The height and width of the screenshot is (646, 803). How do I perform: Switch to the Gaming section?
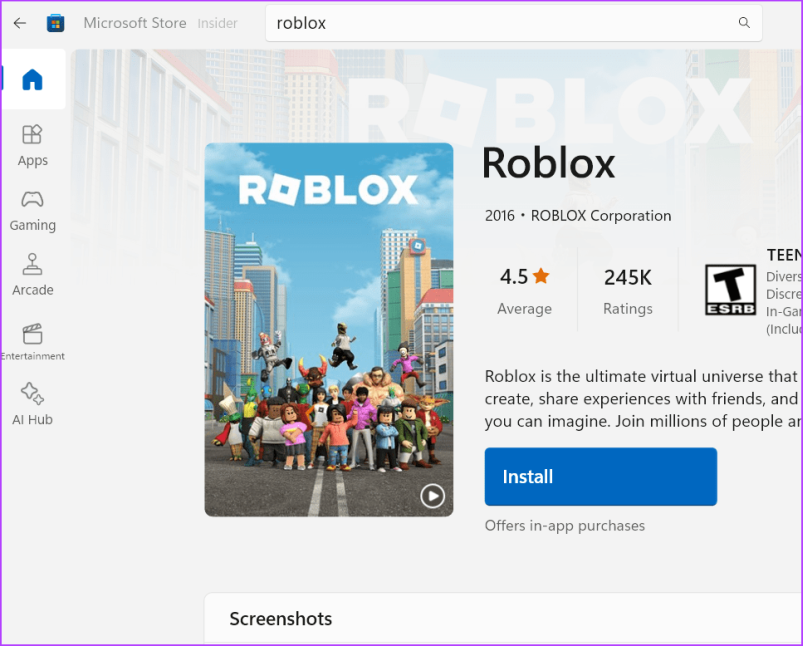[x=33, y=210]
